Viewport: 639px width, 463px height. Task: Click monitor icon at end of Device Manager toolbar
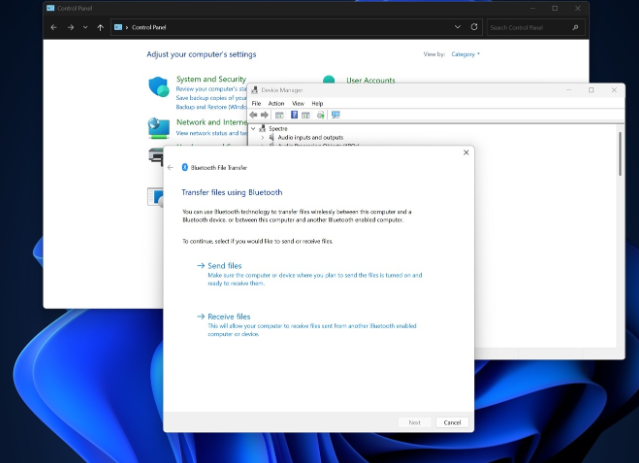click(x=335, y=115)
